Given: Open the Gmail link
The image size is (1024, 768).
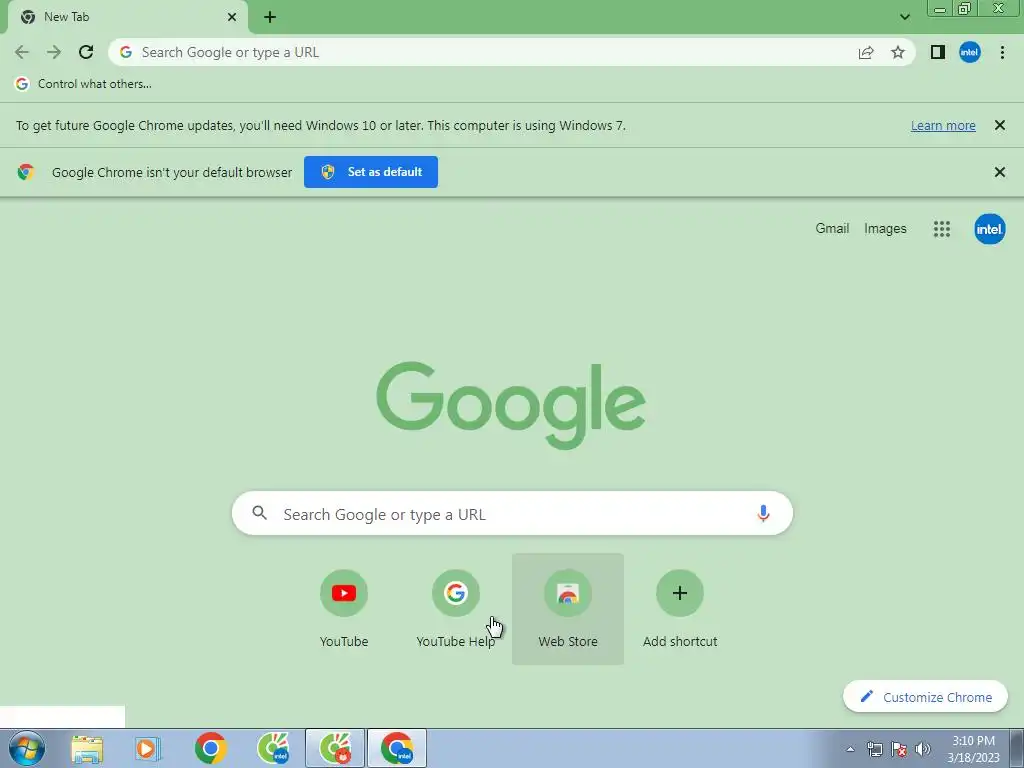Looking at the screenshot, I should point(832,229).
